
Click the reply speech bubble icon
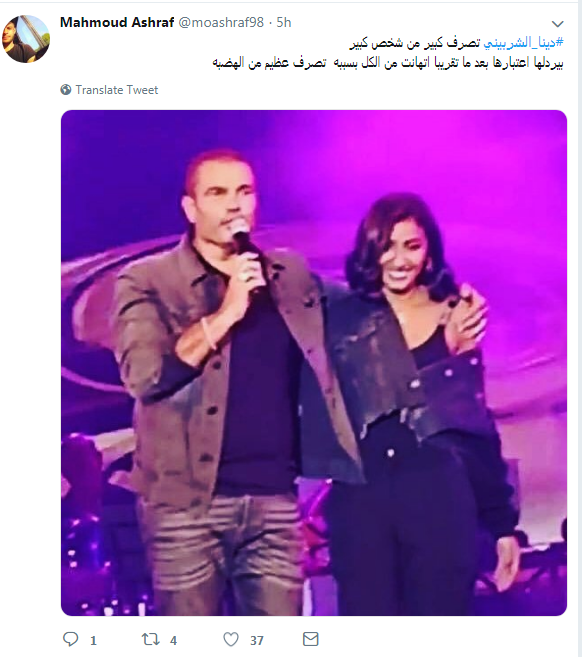(x=70, y=639)
